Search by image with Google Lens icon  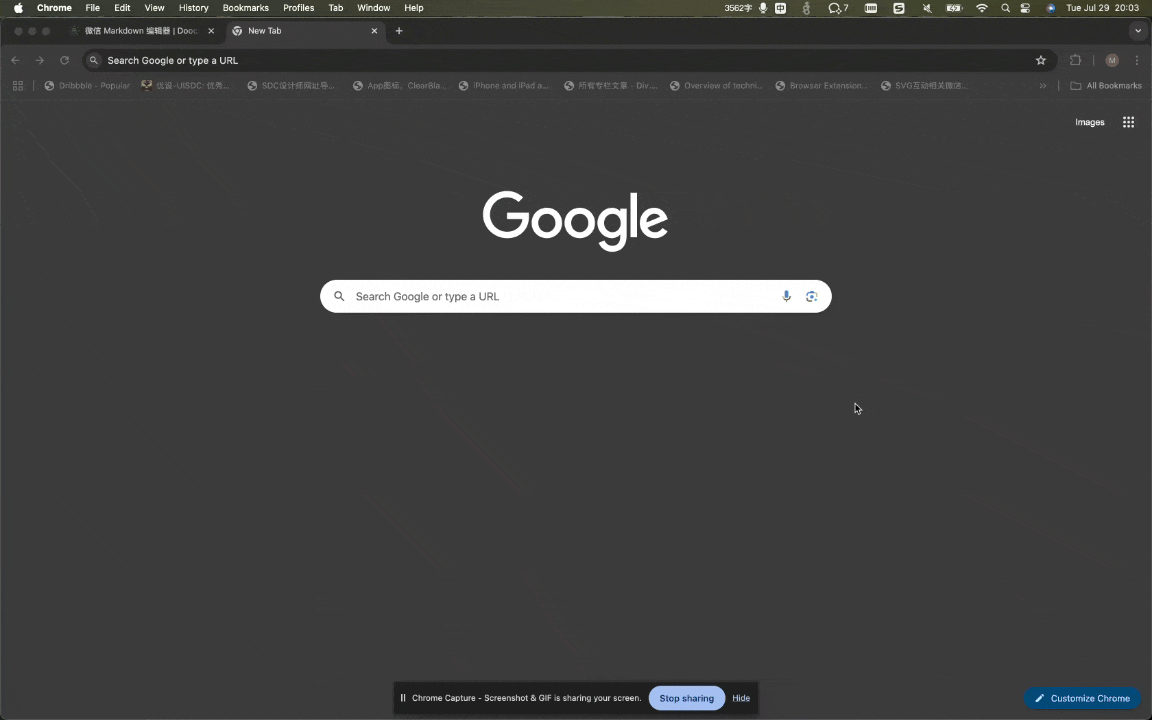(x=811, y=296)
